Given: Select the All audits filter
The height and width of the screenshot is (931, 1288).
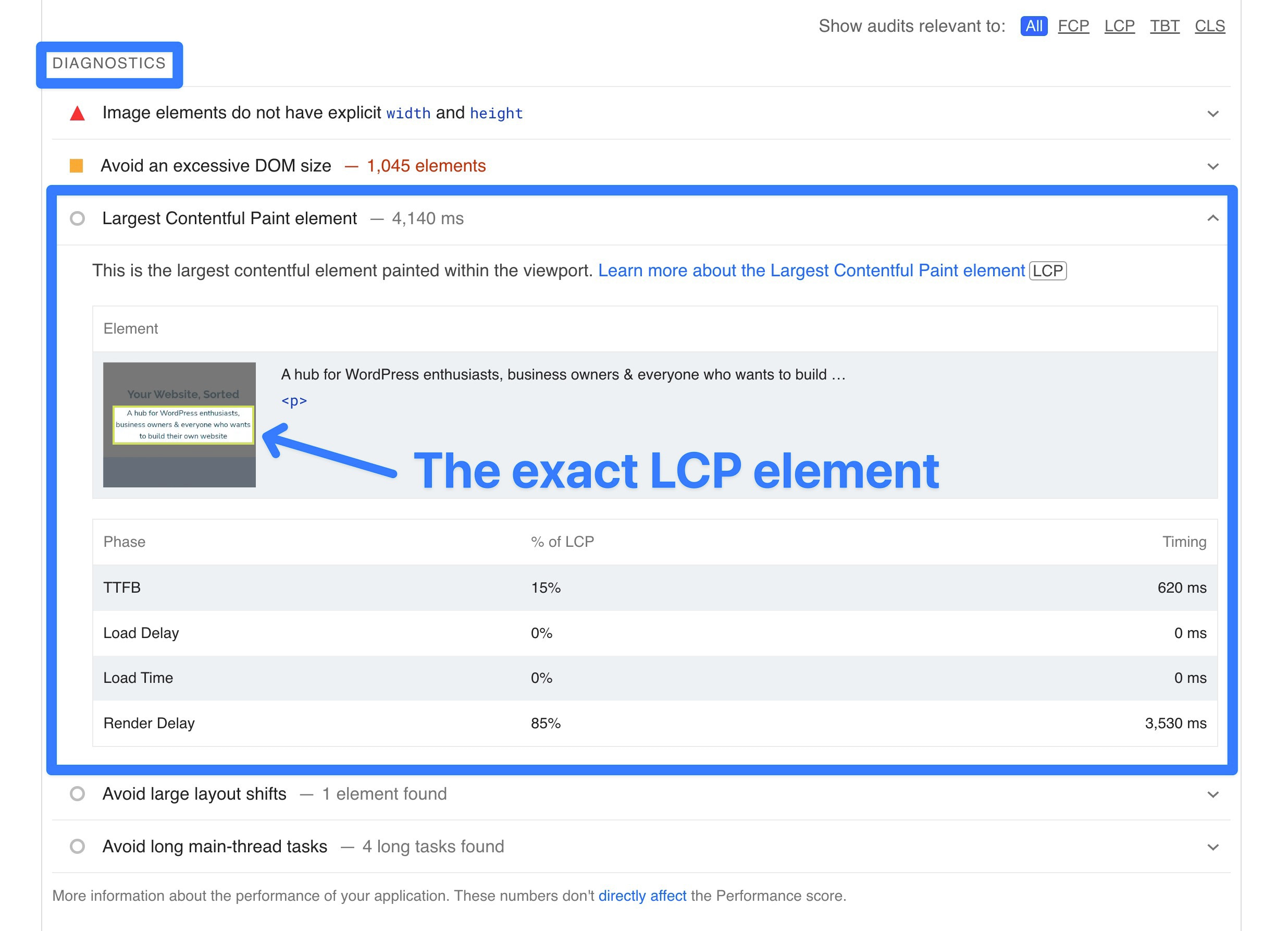Looking at the screenshot, I should [1034, 26].
